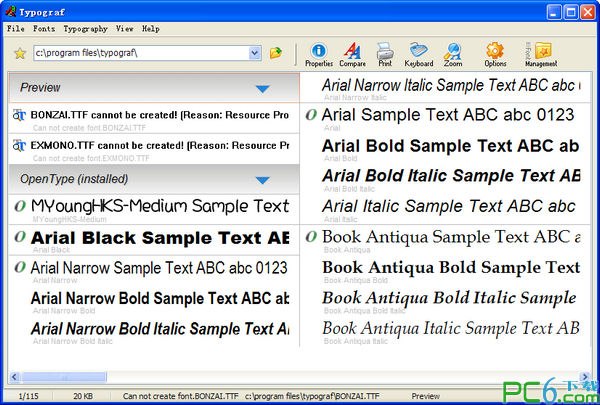Viewport: 600px width, 405px height.
Task: Click the 20 KB status bar entry
Action: pos(83,396)
